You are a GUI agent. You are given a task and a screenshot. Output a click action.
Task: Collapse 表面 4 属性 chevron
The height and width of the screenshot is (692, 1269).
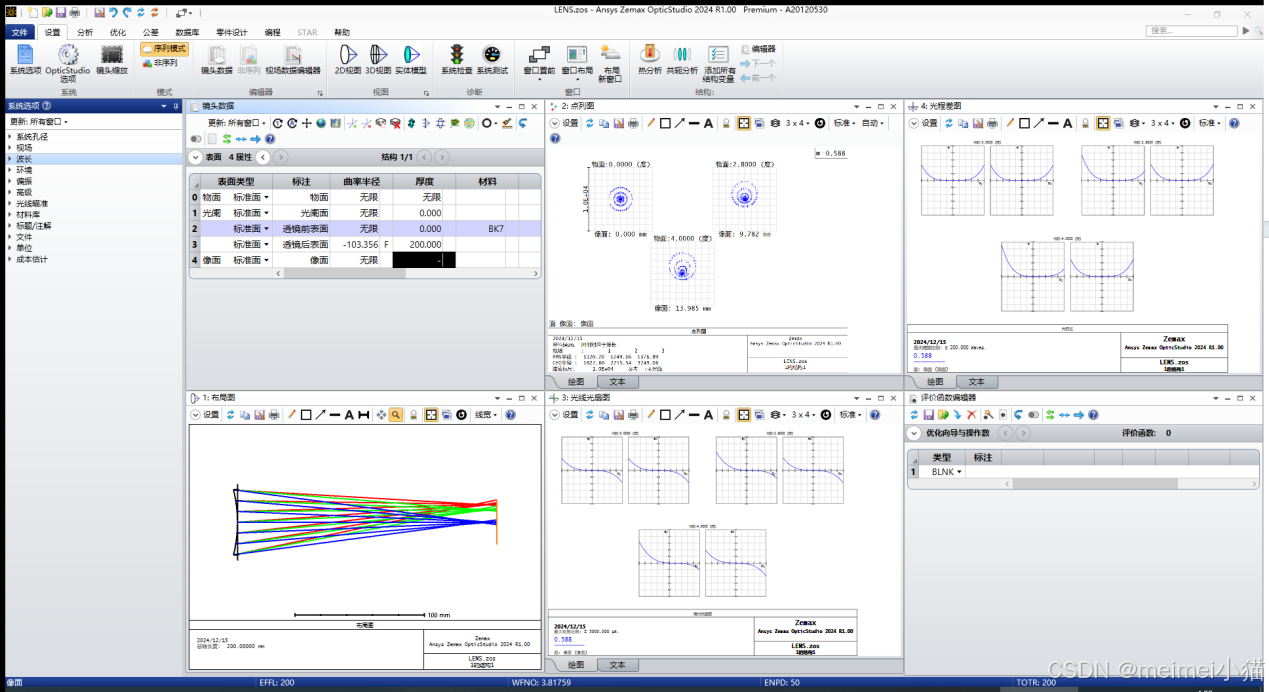point(195,157)
